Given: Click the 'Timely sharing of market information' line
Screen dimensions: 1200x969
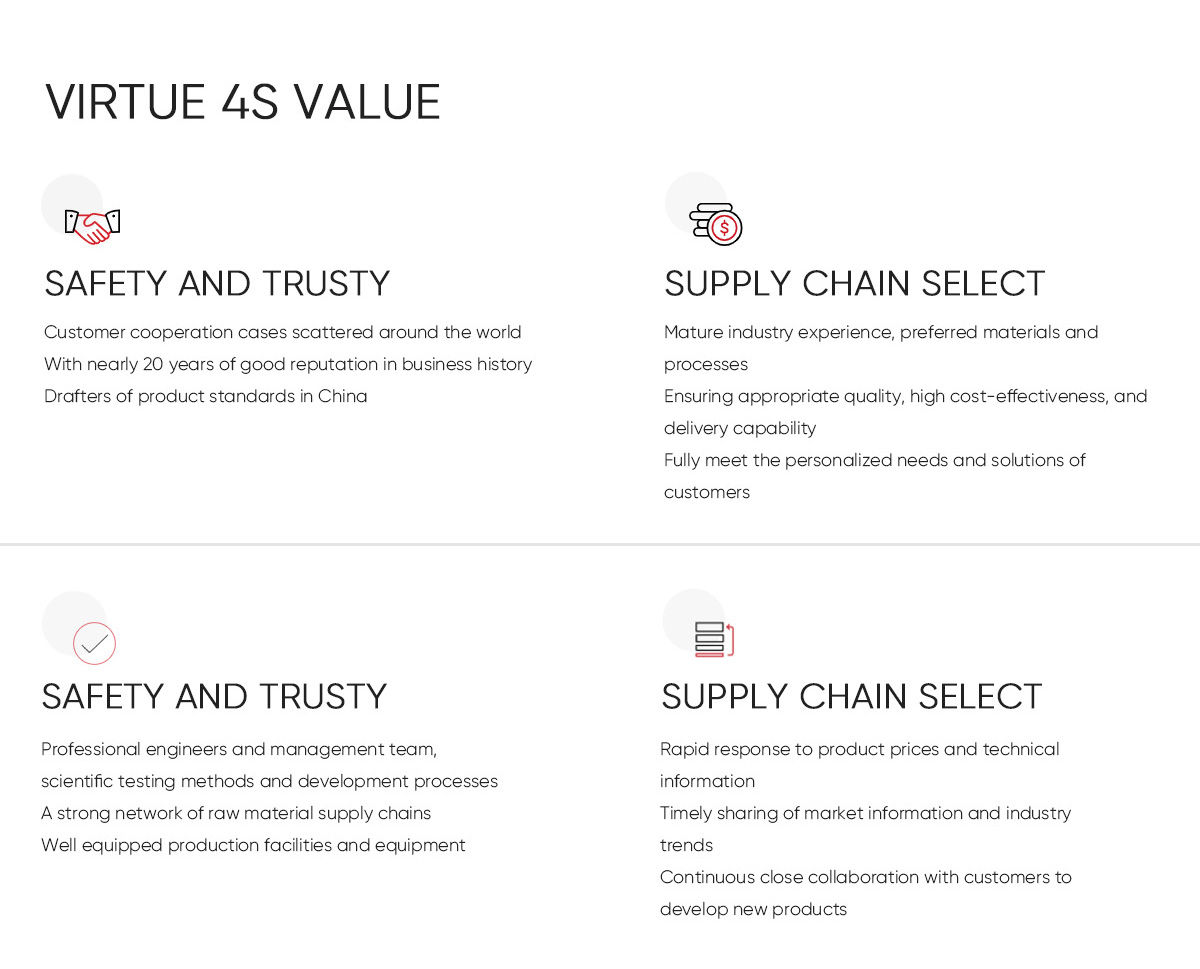Looking at the screenshot, I should click(865, 813).
